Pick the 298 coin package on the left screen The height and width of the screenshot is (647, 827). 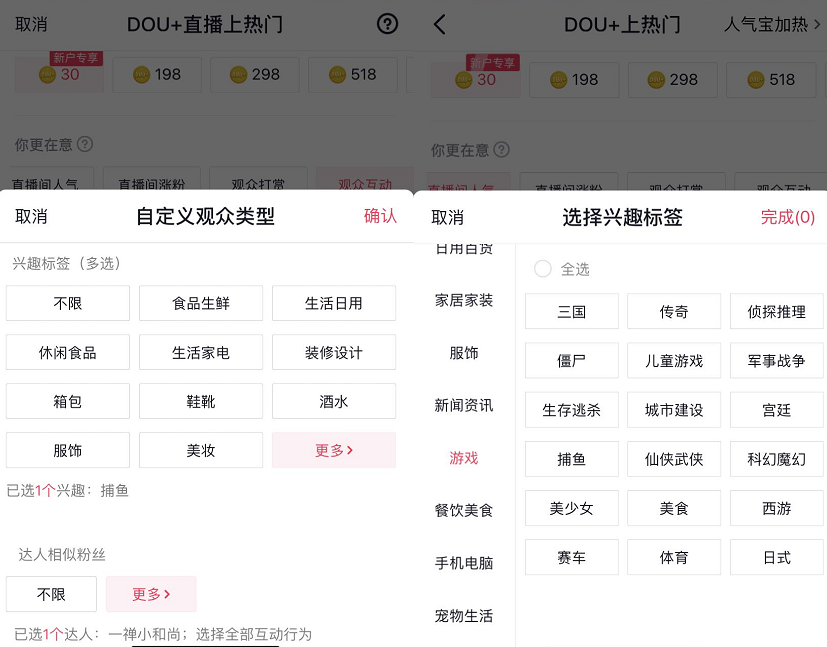(x=255, y=74)
